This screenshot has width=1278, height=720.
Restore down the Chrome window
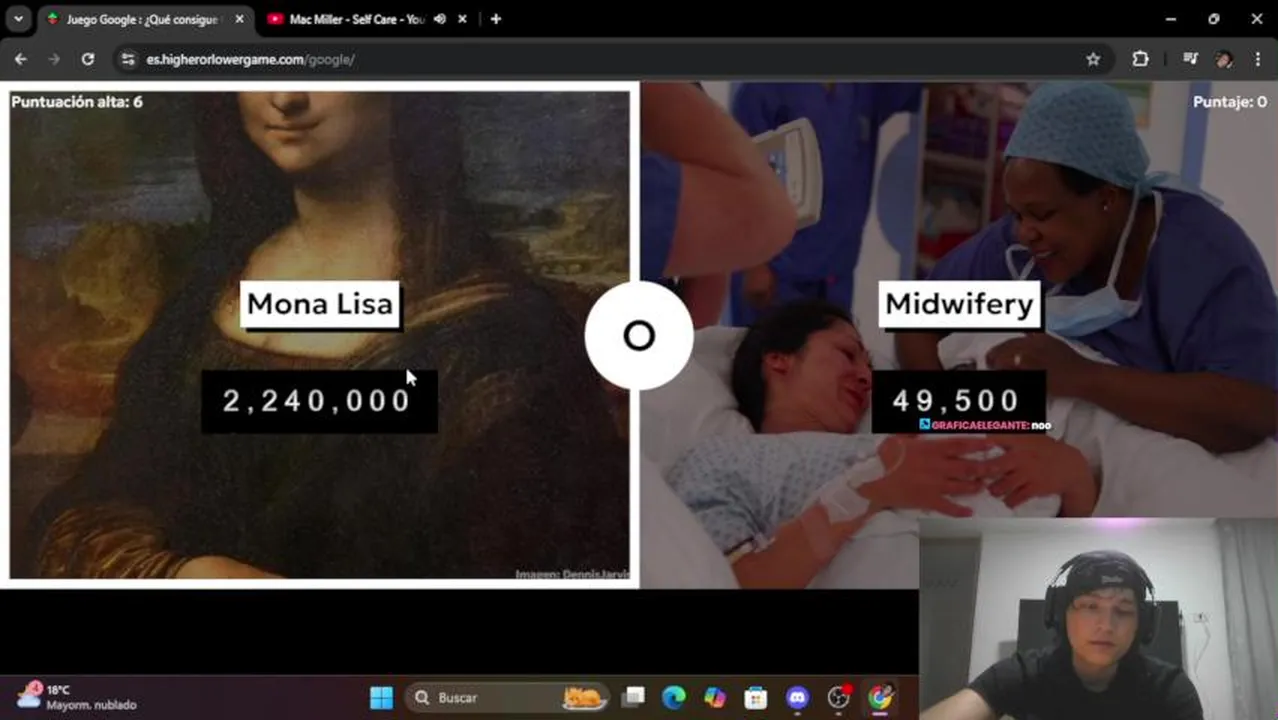click(x=1214, y=19)
